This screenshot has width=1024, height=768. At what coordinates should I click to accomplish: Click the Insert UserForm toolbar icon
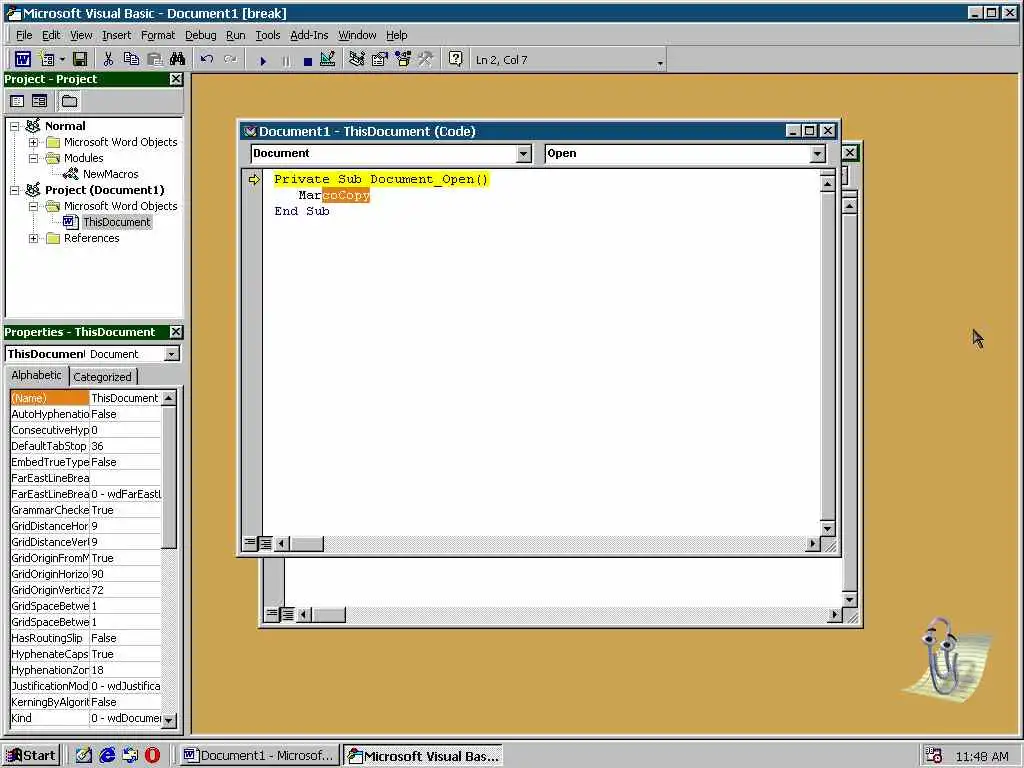47,59
